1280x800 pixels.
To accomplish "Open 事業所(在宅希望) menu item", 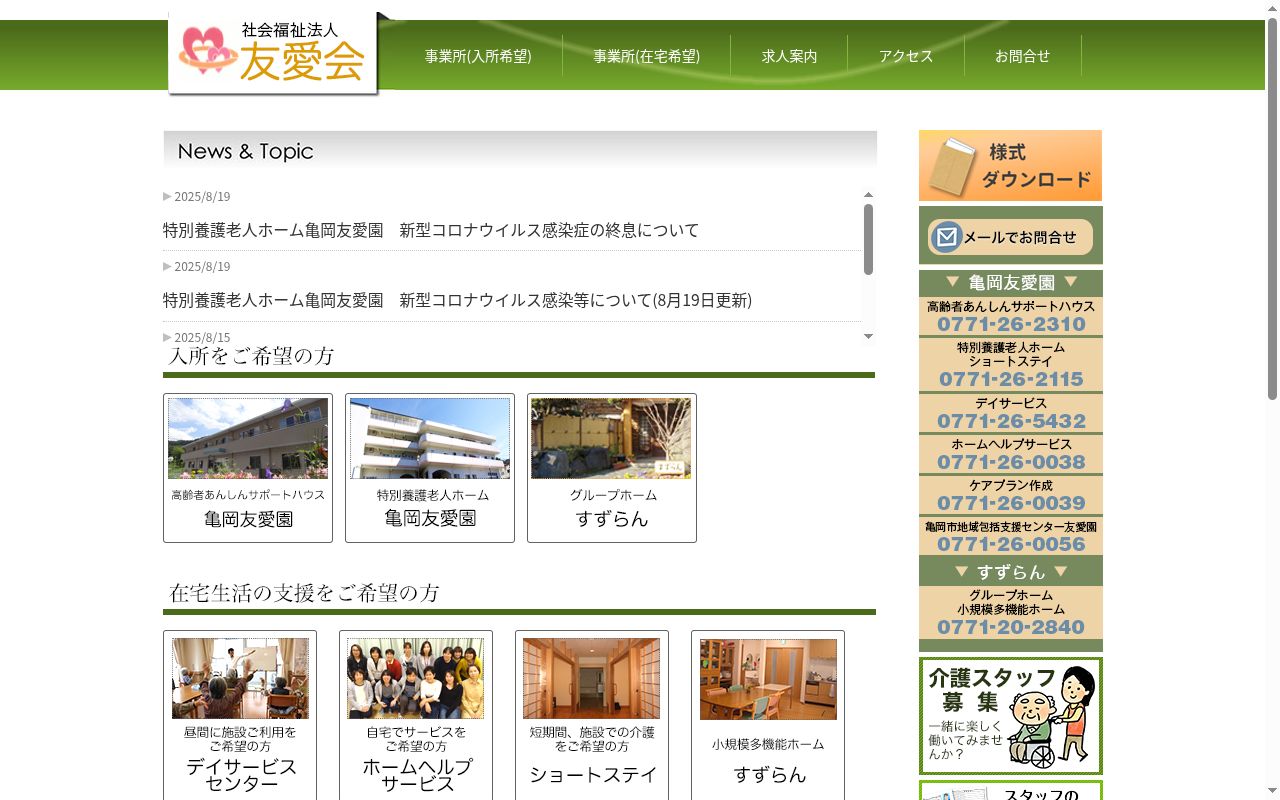I will click(646, 56).
